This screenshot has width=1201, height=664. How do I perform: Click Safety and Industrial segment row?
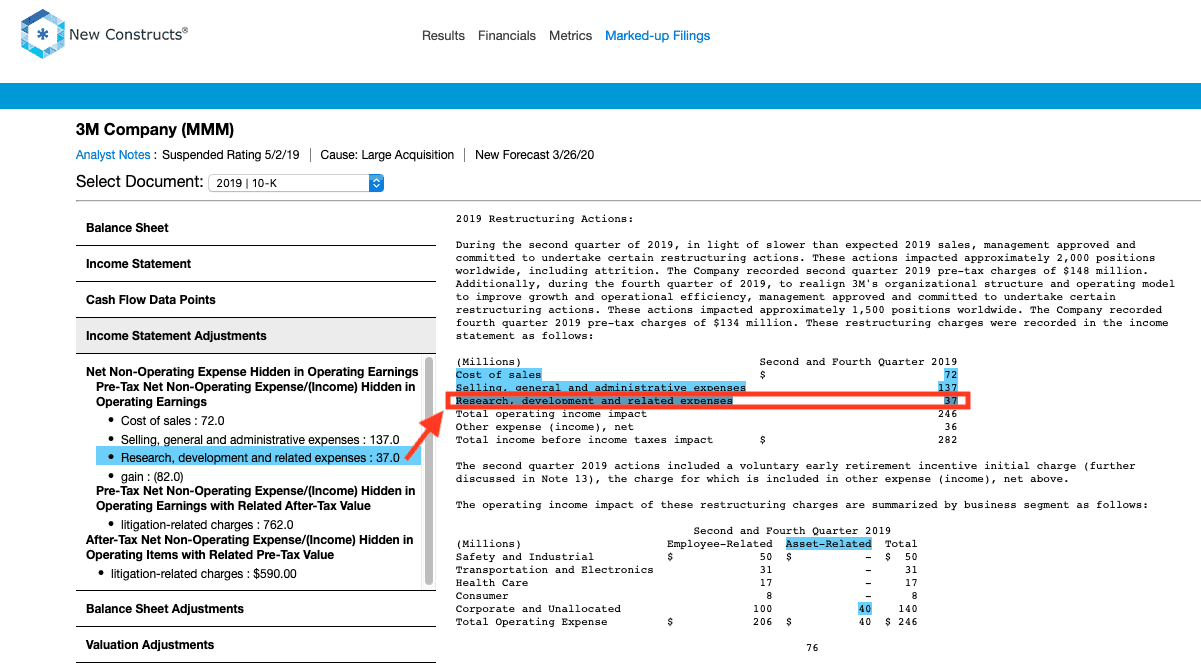[x=686, y=557]
